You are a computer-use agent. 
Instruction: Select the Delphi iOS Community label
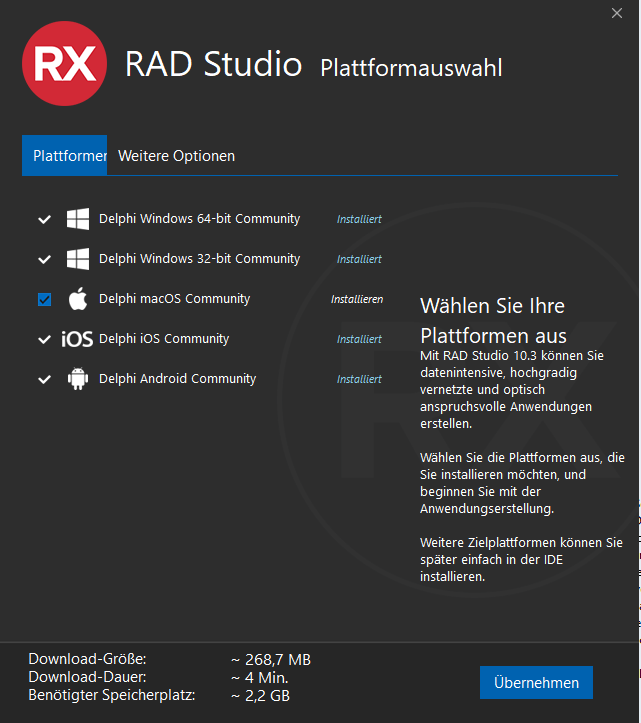point(164,339)
